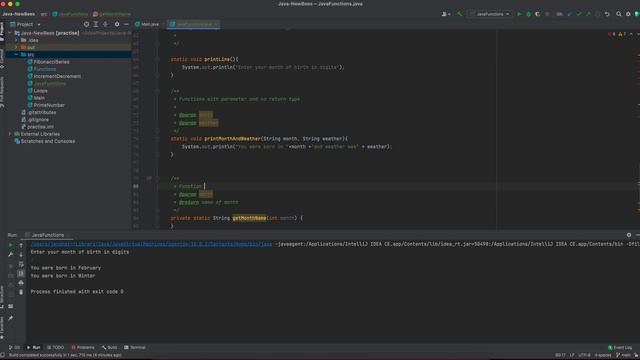Click print icon in Run console
The image size is (640, 360).
[x=21, y=283]
